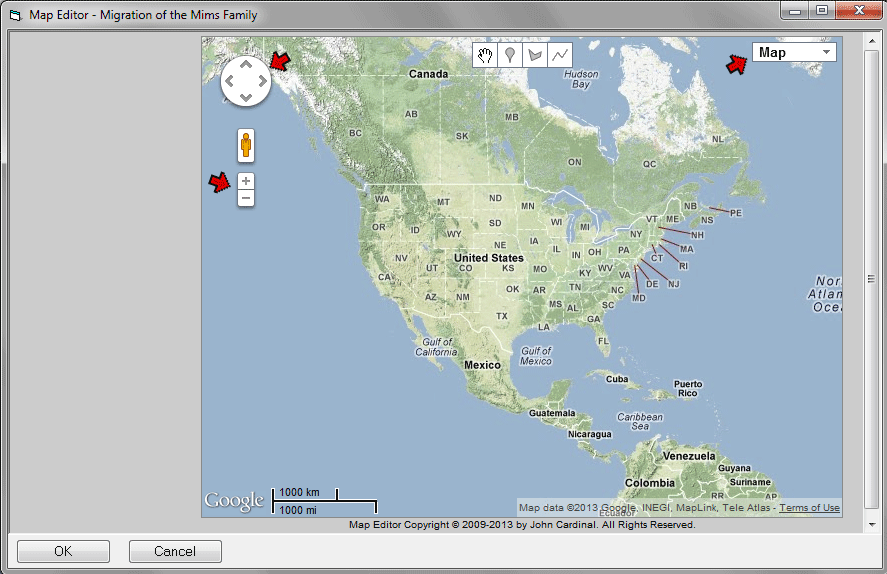Select the hand pan tool
Viewport: 887px width, 574px height.
click(485, 55)
